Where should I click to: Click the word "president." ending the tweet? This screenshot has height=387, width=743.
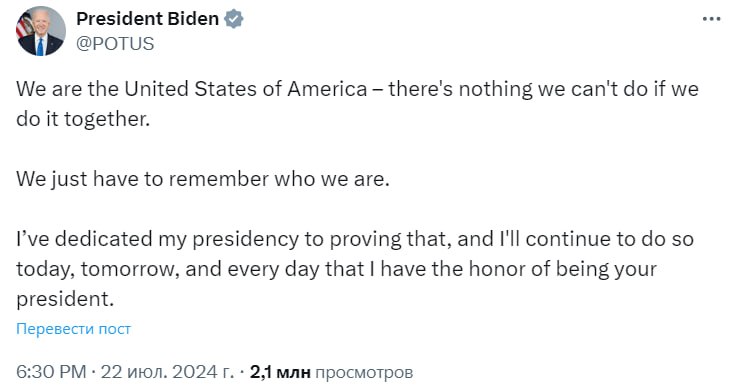click(65, 299)
